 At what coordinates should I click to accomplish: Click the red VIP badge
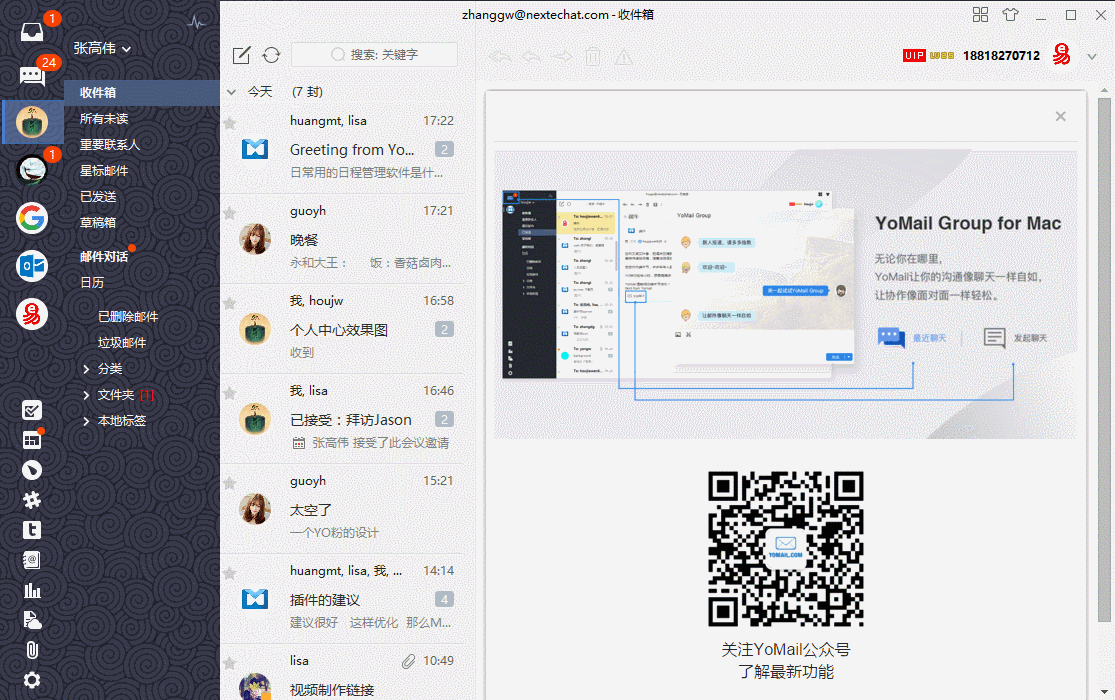click(914, 55)
